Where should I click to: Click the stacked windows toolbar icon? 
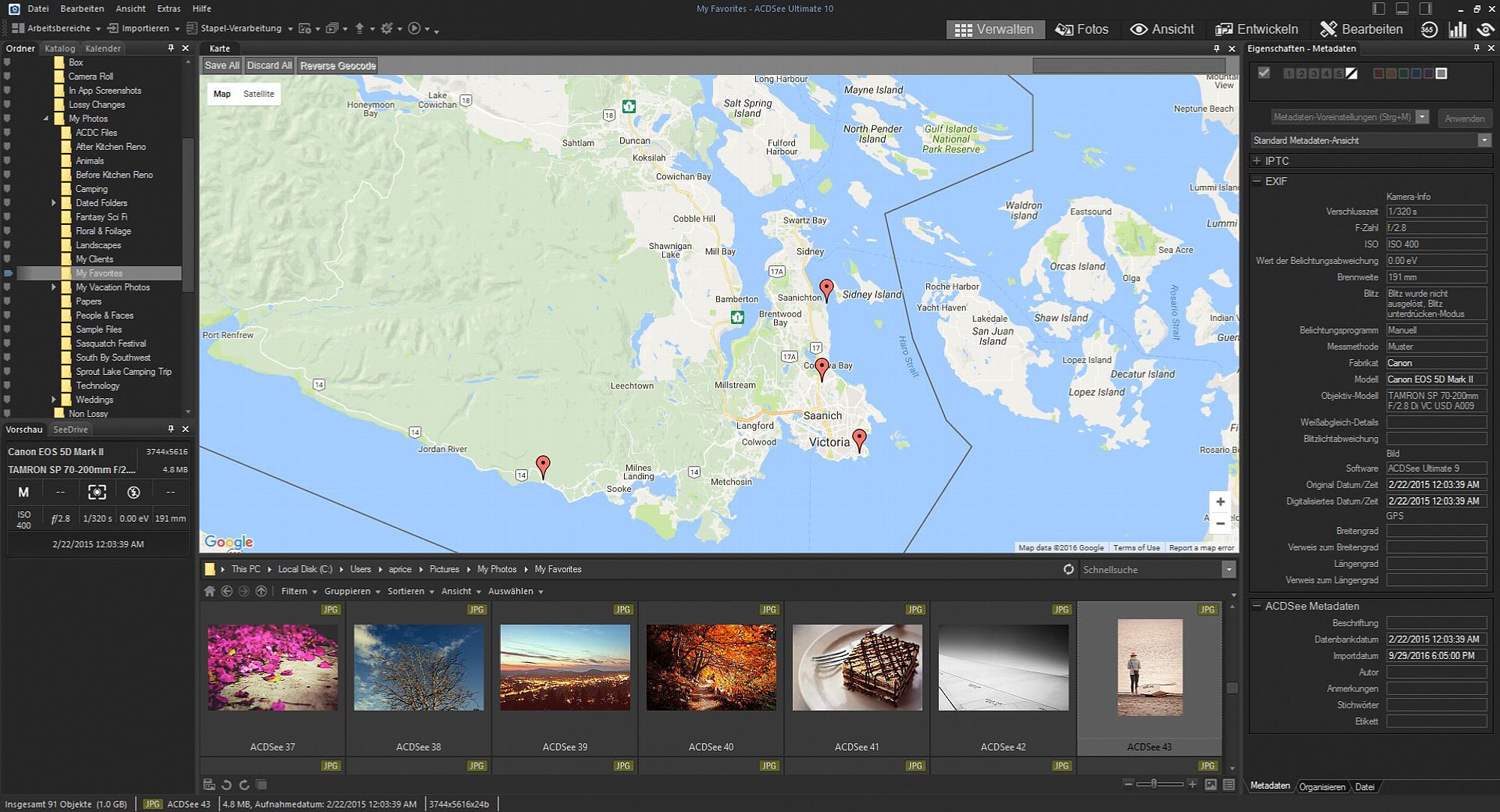332,28
